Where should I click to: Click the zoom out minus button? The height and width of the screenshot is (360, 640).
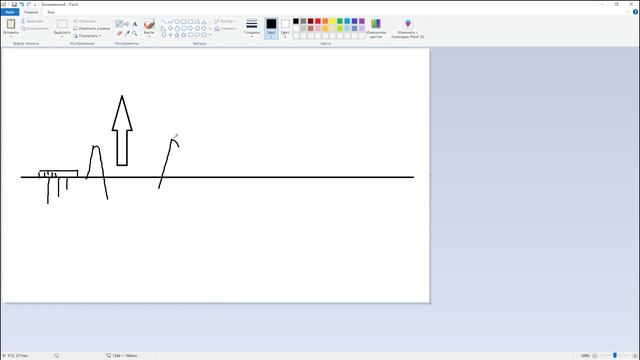[x=595, y=356]
